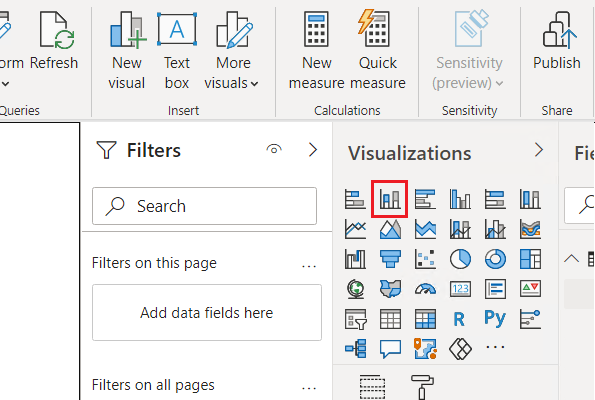Click Refresh in the ribbon
This screenshot has height=400, width=595.
coord(54,41)
